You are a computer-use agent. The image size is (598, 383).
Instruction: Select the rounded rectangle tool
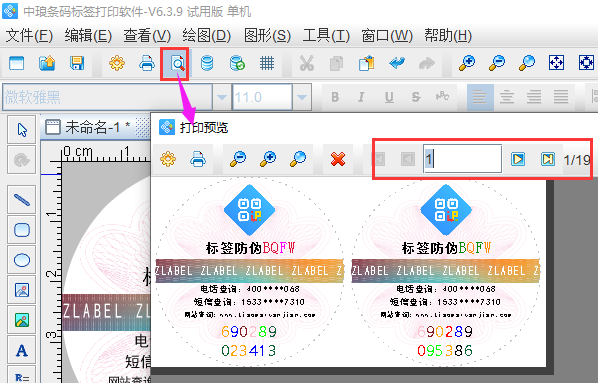coord(22,230)
